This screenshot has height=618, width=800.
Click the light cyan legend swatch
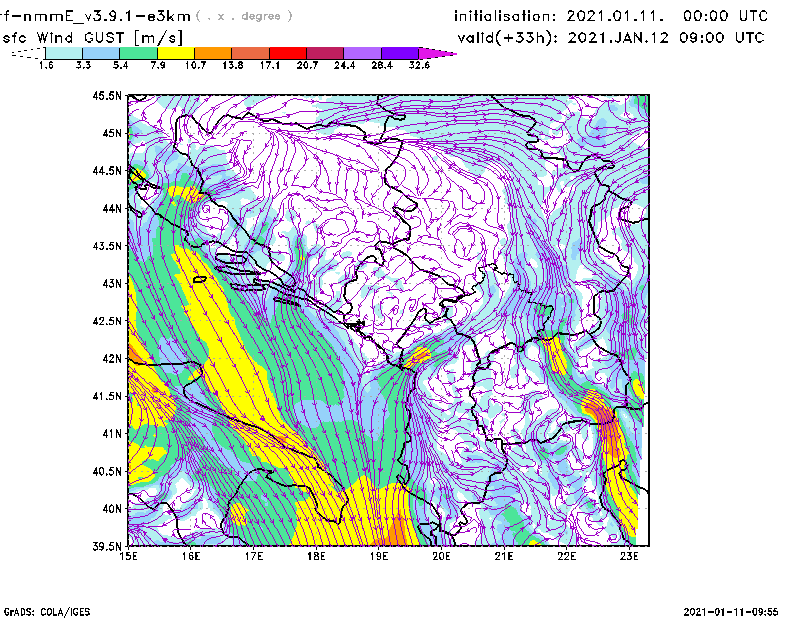tap(64, 53)
